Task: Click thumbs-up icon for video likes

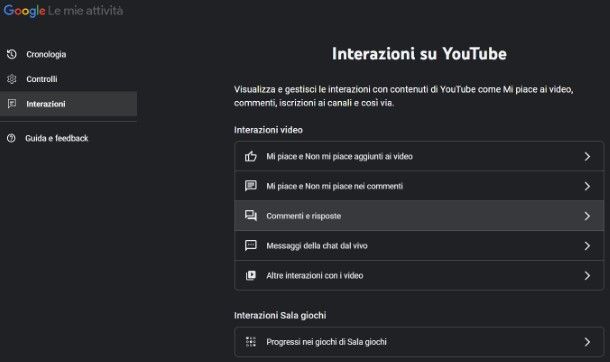Action: point(251,156)
